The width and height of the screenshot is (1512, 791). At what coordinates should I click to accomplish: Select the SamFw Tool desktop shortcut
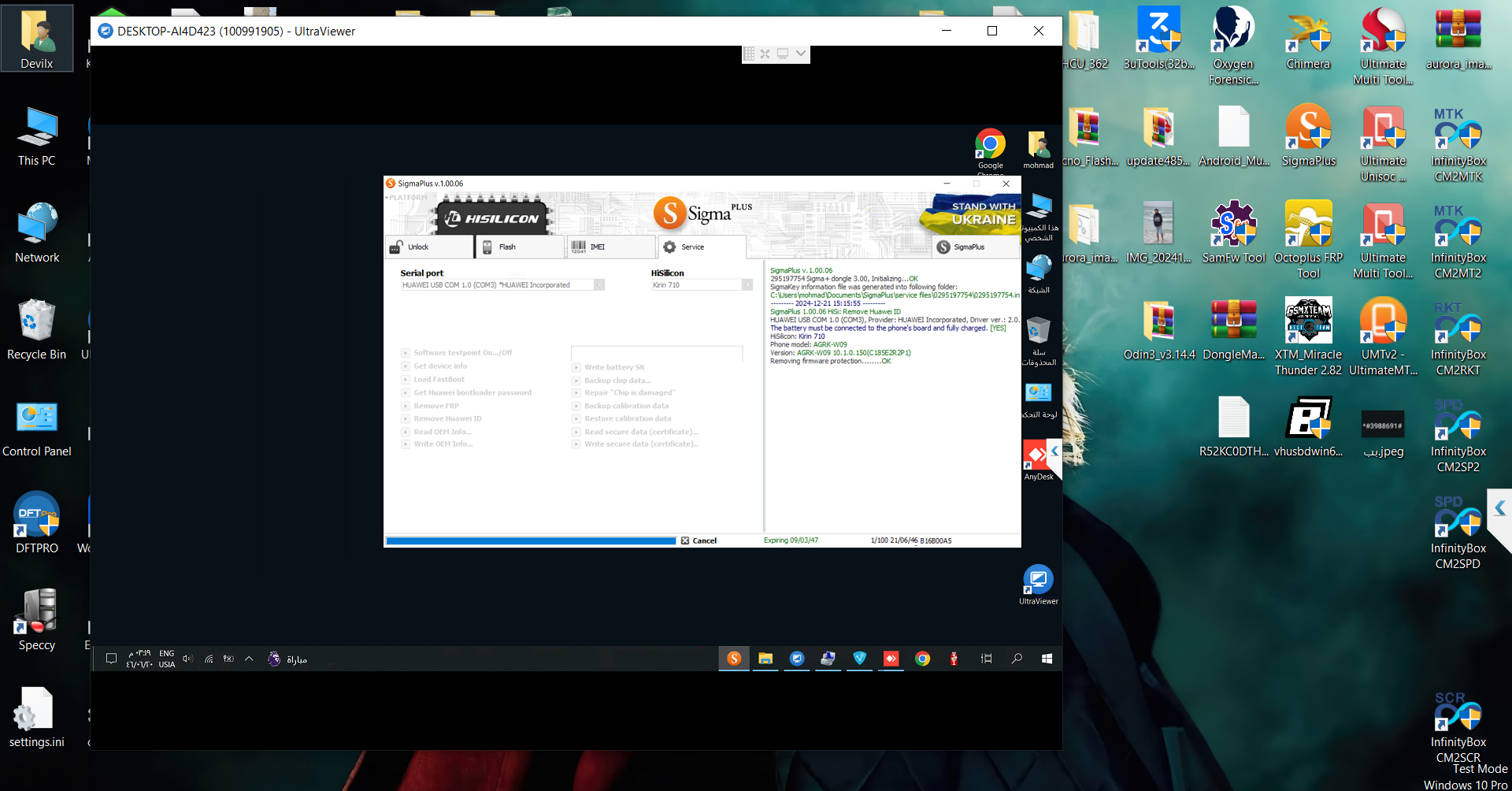[x=1233, y=232]
